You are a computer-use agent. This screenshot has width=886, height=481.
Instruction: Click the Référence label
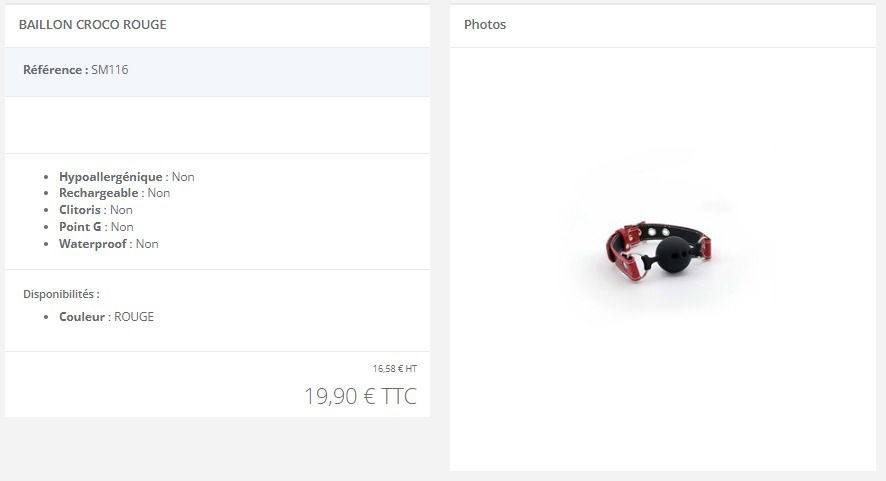55,70
